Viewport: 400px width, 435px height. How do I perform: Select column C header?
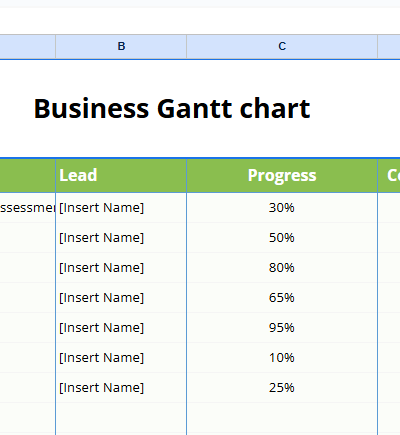pyautogui.click(x=282, y=46)
